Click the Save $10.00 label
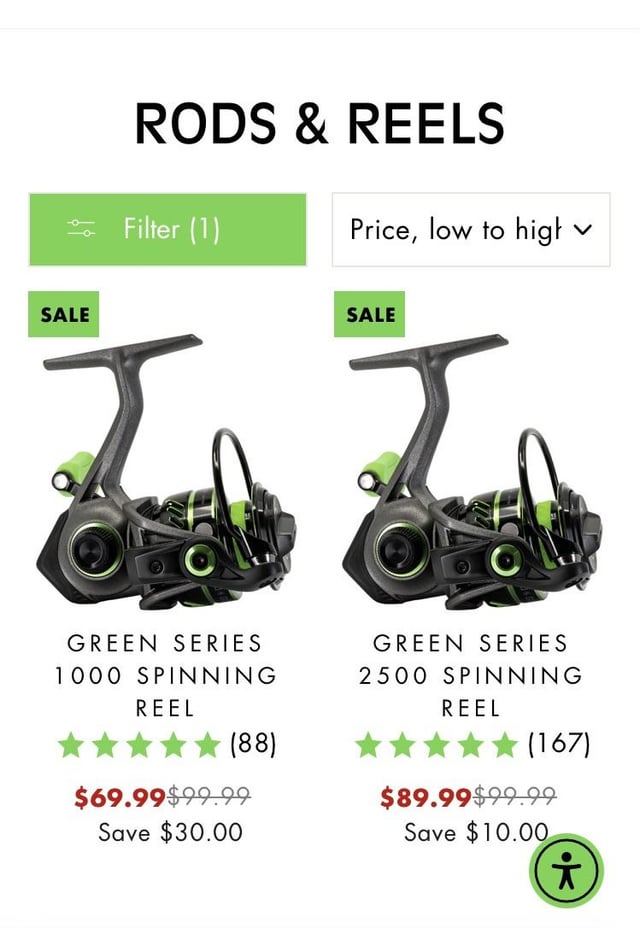640x928 pixels. click(477, 832)
